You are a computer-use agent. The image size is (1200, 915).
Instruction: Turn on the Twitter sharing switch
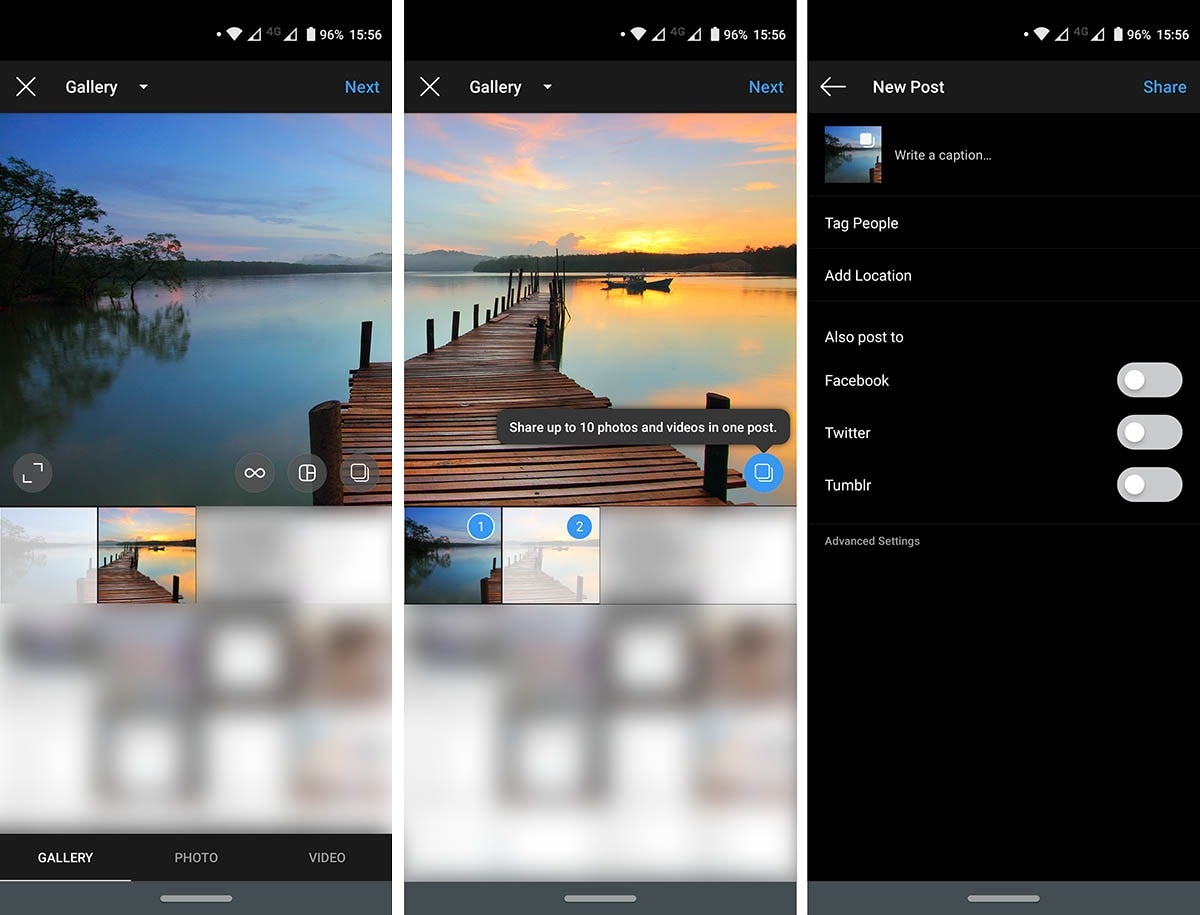pos(1148,433)
